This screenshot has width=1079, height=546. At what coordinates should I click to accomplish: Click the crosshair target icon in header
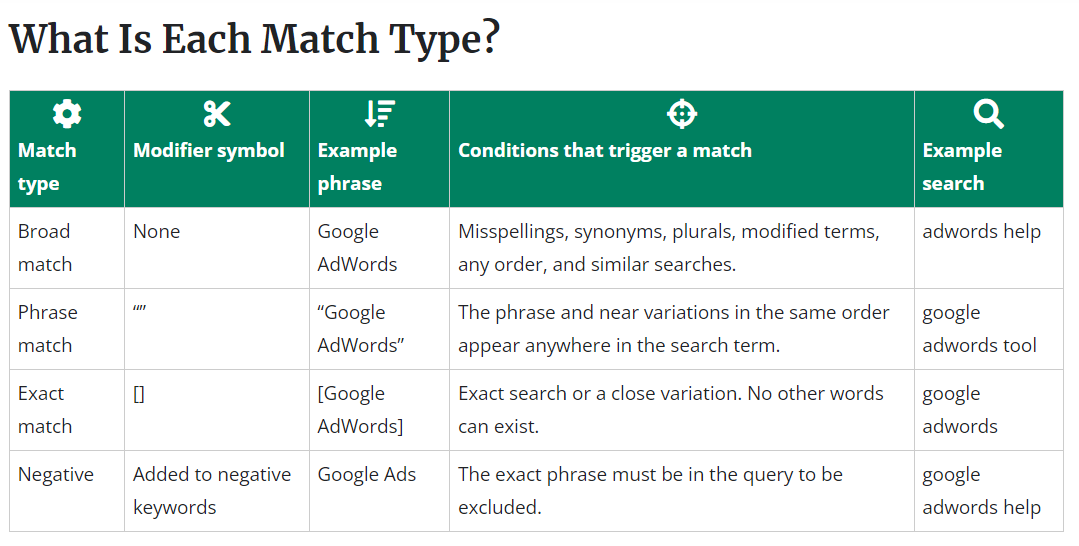tap(682, 114)
